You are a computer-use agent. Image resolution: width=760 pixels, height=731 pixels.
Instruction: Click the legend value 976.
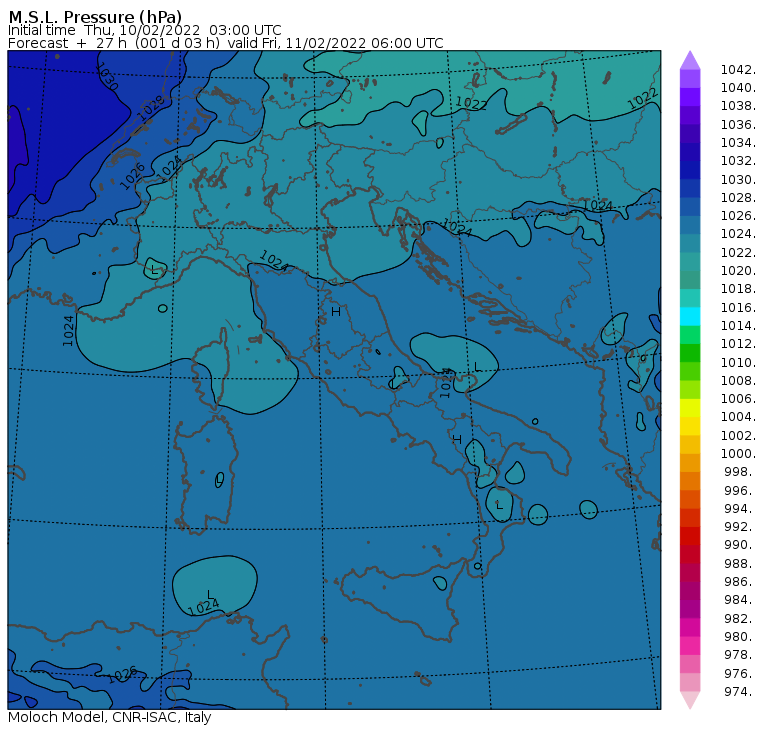[x=740, y=674]
